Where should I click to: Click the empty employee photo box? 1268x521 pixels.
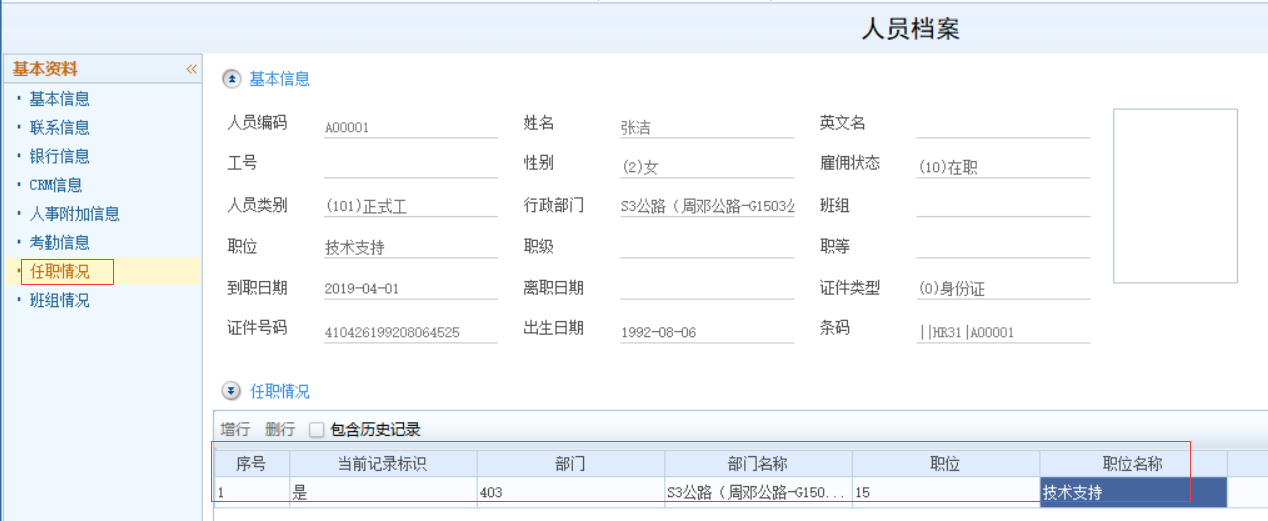pos(1175,196)
